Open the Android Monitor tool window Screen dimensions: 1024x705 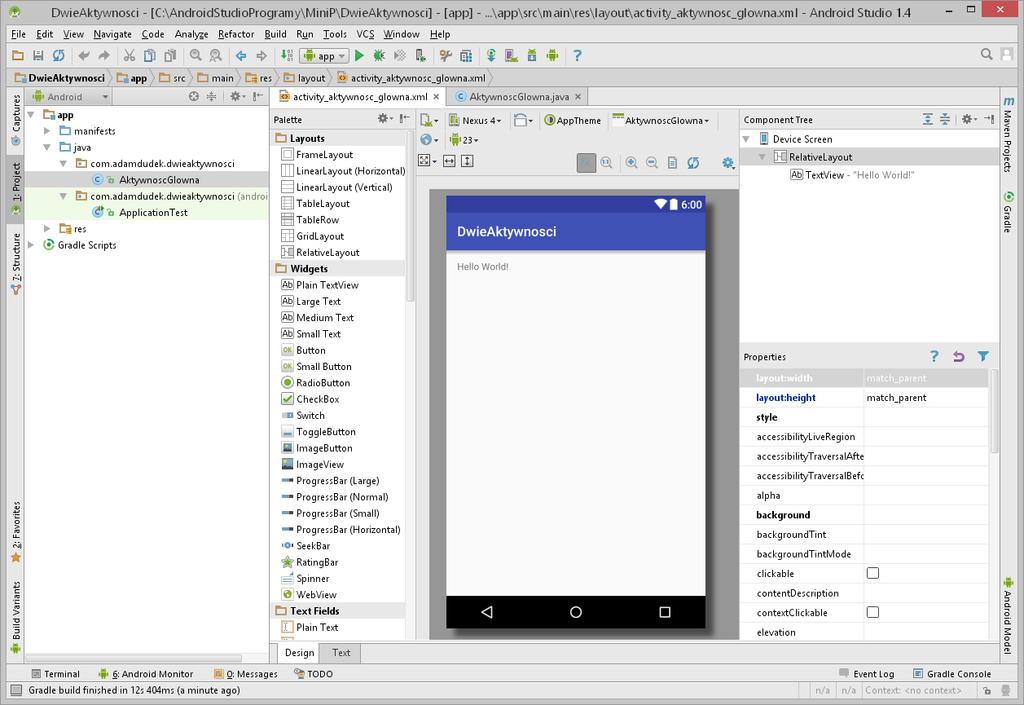[x=146, y=674]
